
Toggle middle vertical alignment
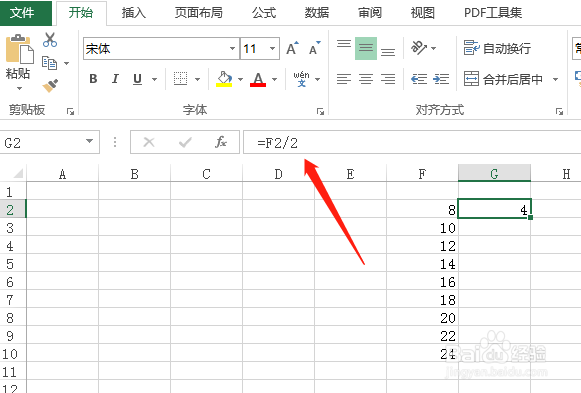click(366, 48)
